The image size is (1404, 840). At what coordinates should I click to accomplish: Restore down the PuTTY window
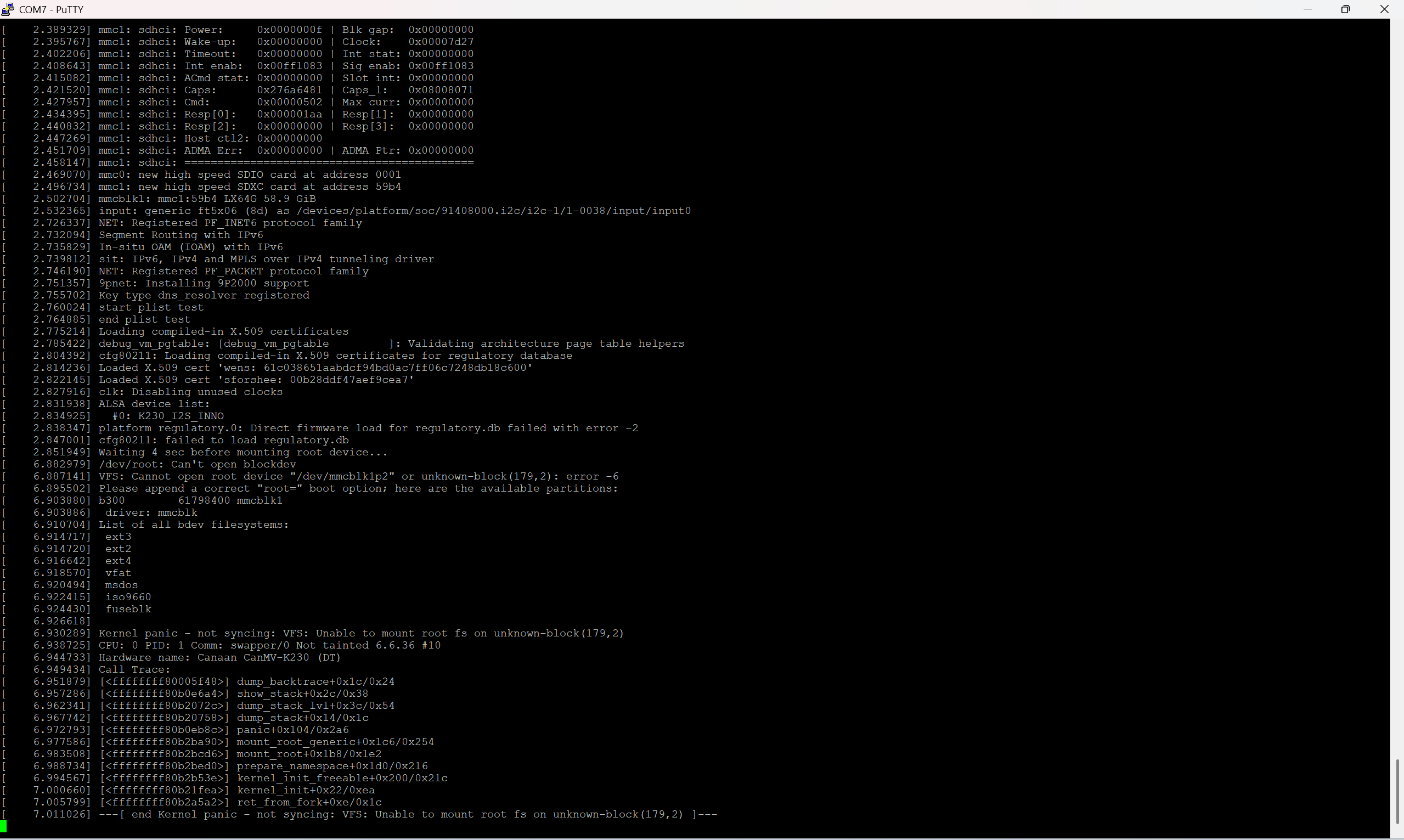pyautogui.click(x=1346, y=9)
